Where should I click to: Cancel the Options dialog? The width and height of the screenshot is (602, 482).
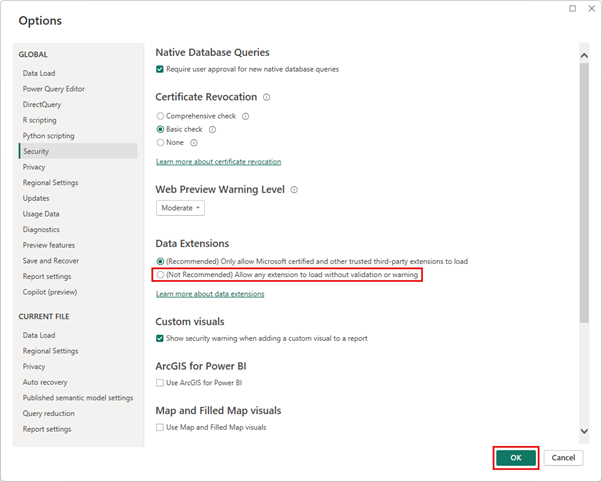[563, 458]
